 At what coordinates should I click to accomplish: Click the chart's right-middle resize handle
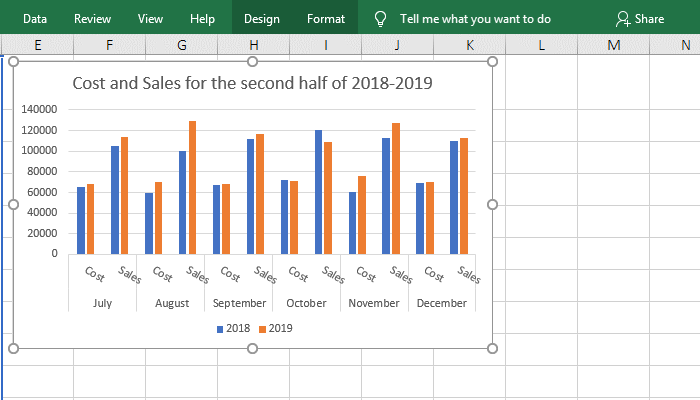coord(492,204)
